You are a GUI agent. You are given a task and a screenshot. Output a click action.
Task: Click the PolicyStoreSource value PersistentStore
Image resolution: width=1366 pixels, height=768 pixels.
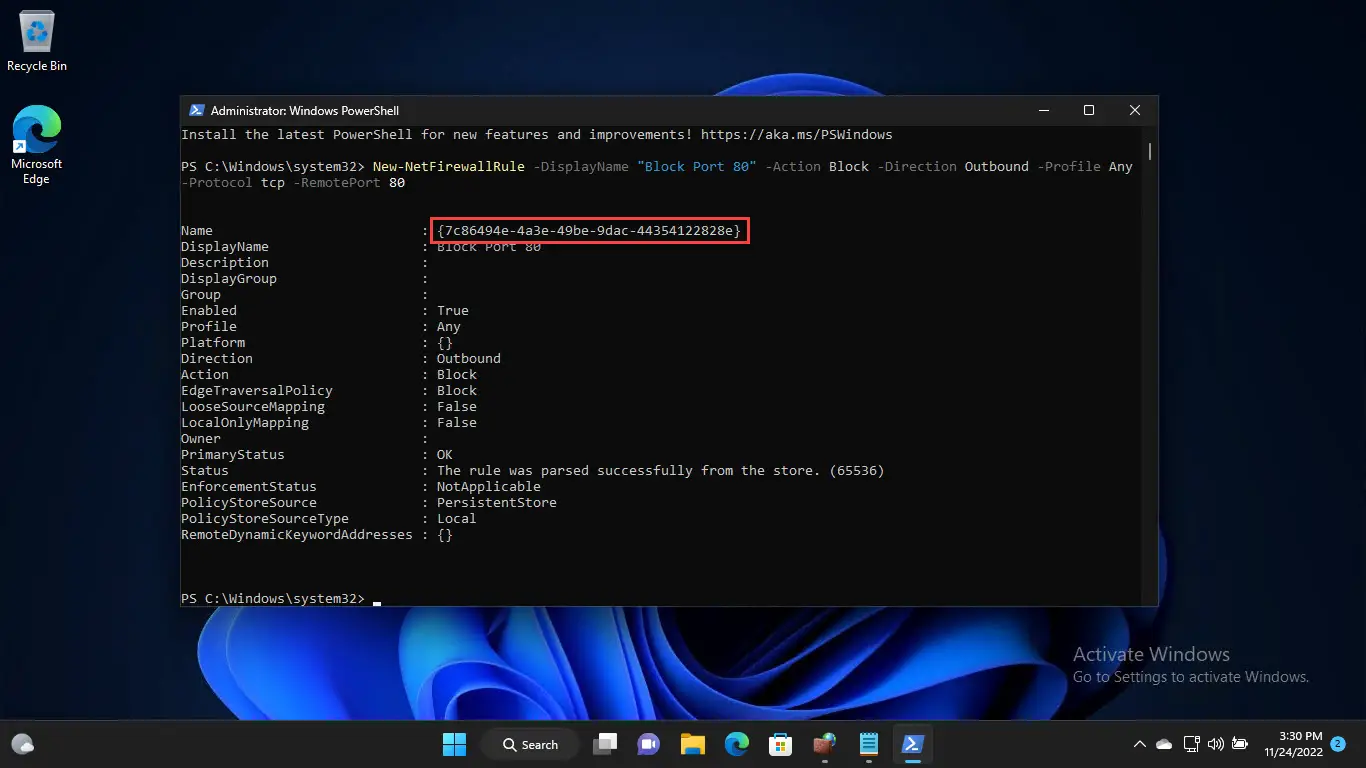pos(497,502)
